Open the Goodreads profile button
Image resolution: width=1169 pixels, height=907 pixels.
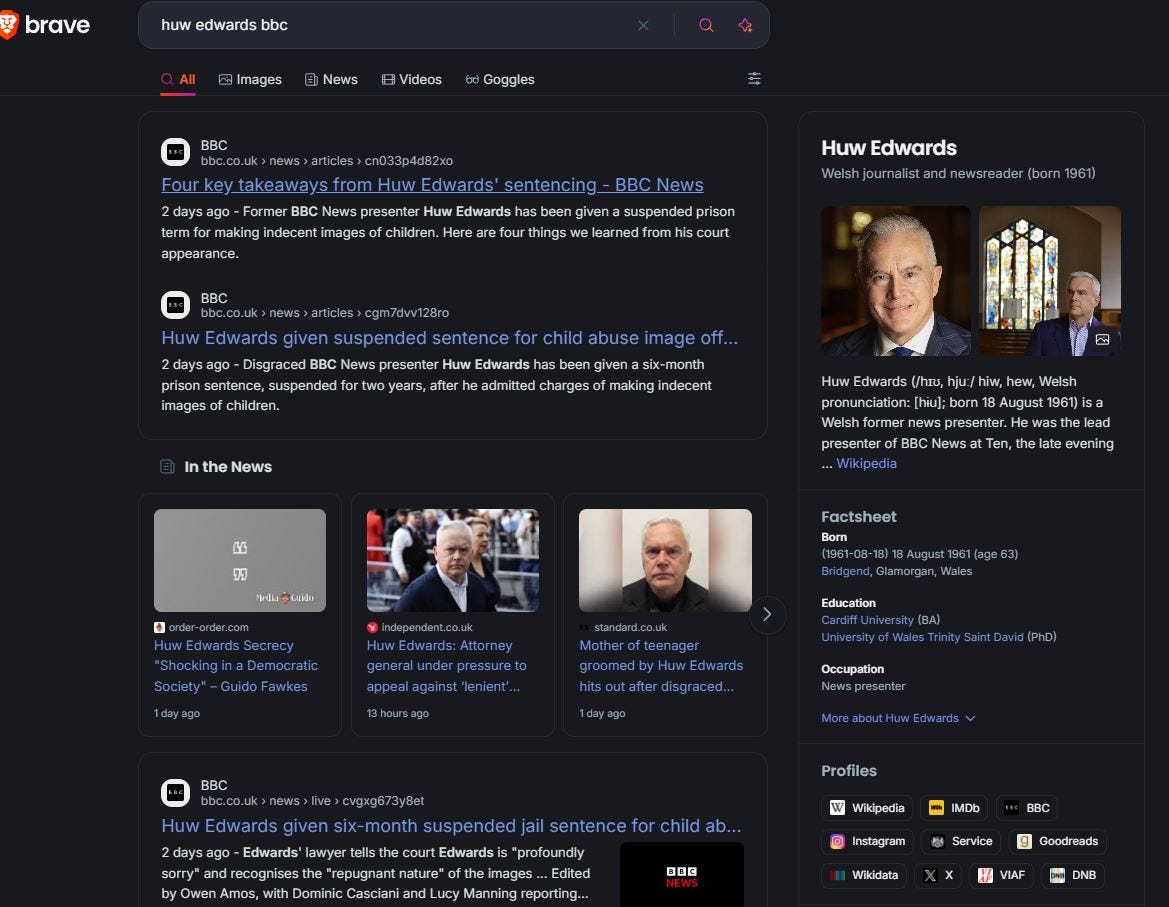[1058, 841]
